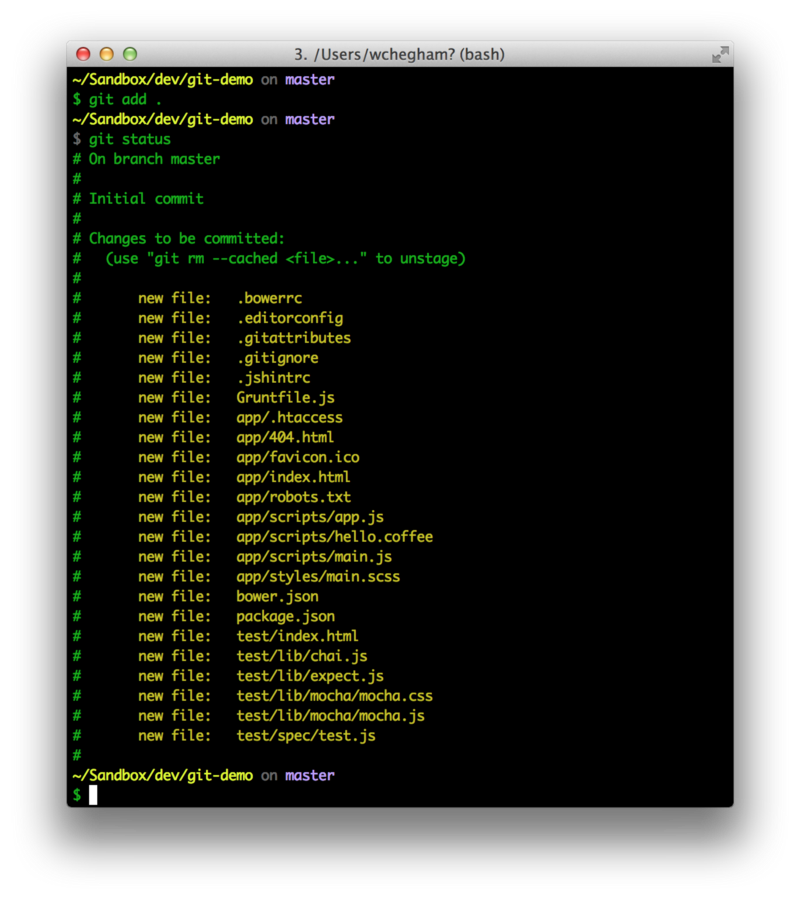
Task: Click the package.json filename
Action: 285,616
